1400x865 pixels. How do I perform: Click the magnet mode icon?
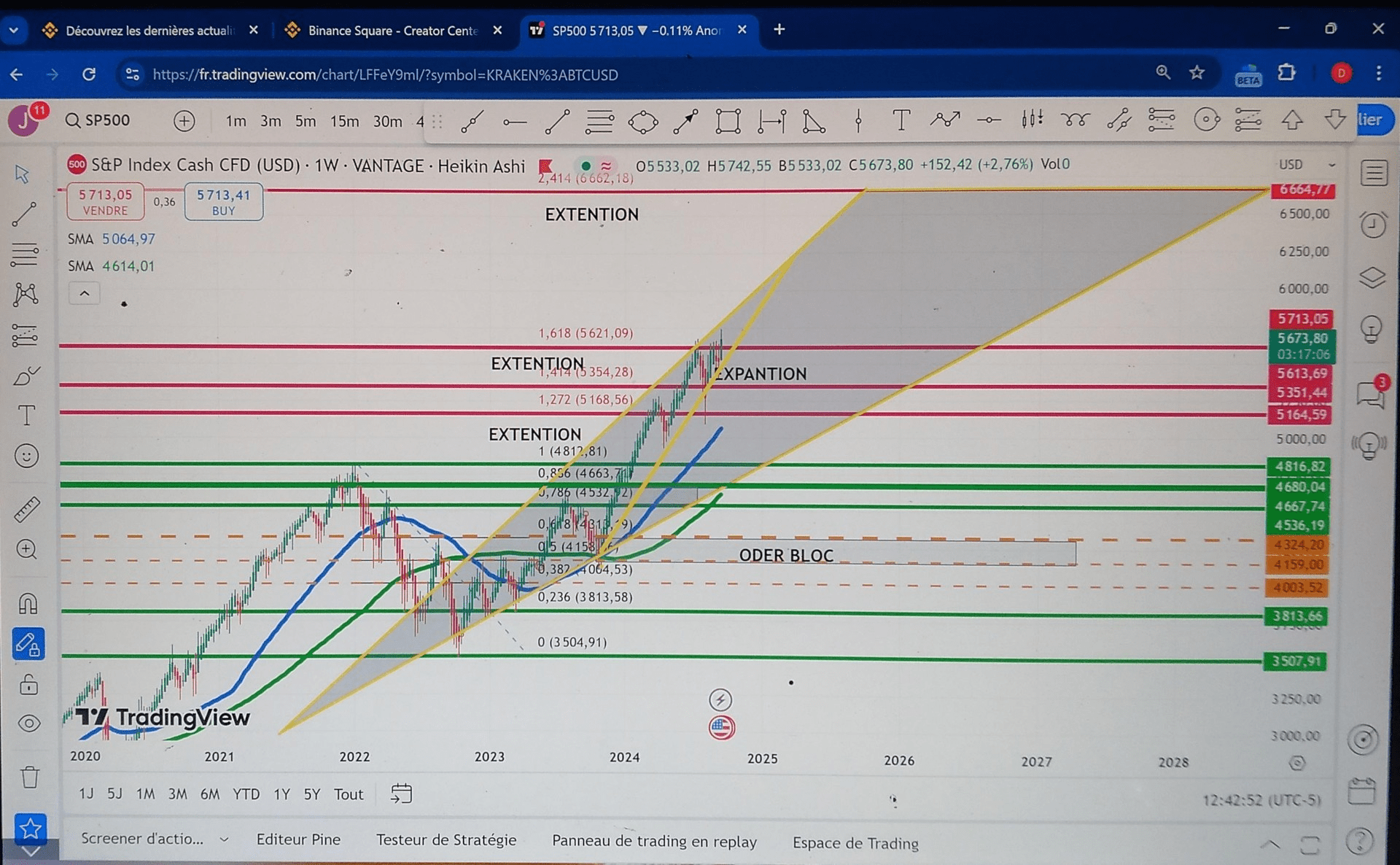[x=28, y=604]
